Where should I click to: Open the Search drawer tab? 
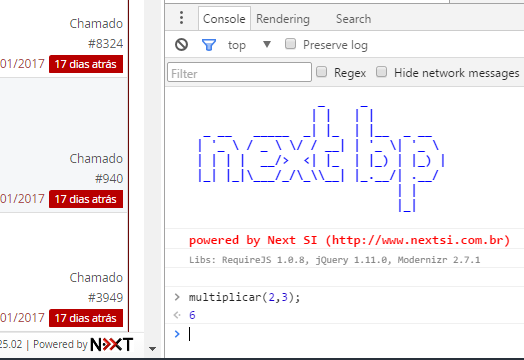tap(353, 19)
